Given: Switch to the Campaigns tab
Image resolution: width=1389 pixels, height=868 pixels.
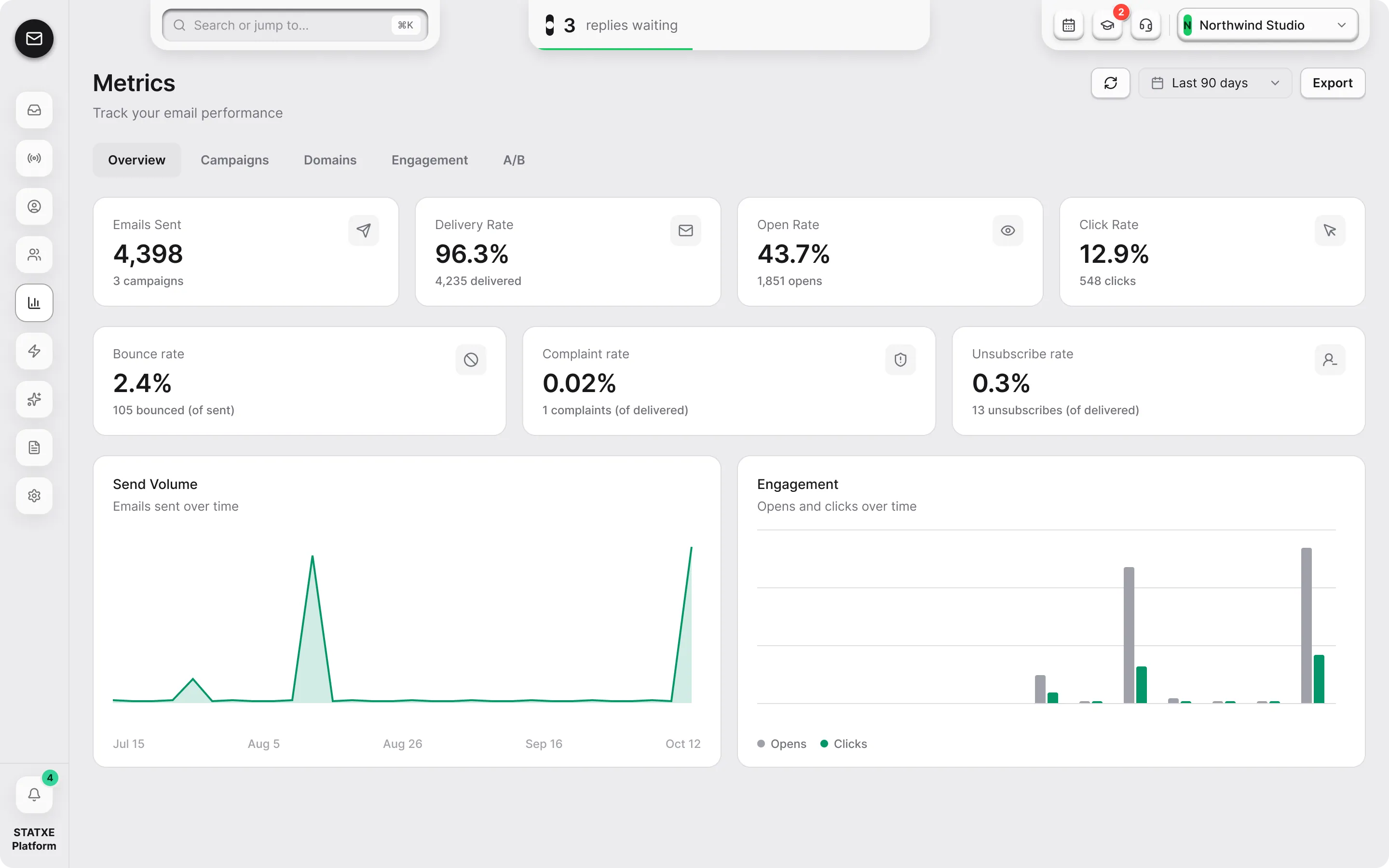Looking at the screenshot, I should pyautogui.click(x=234, y=160).
